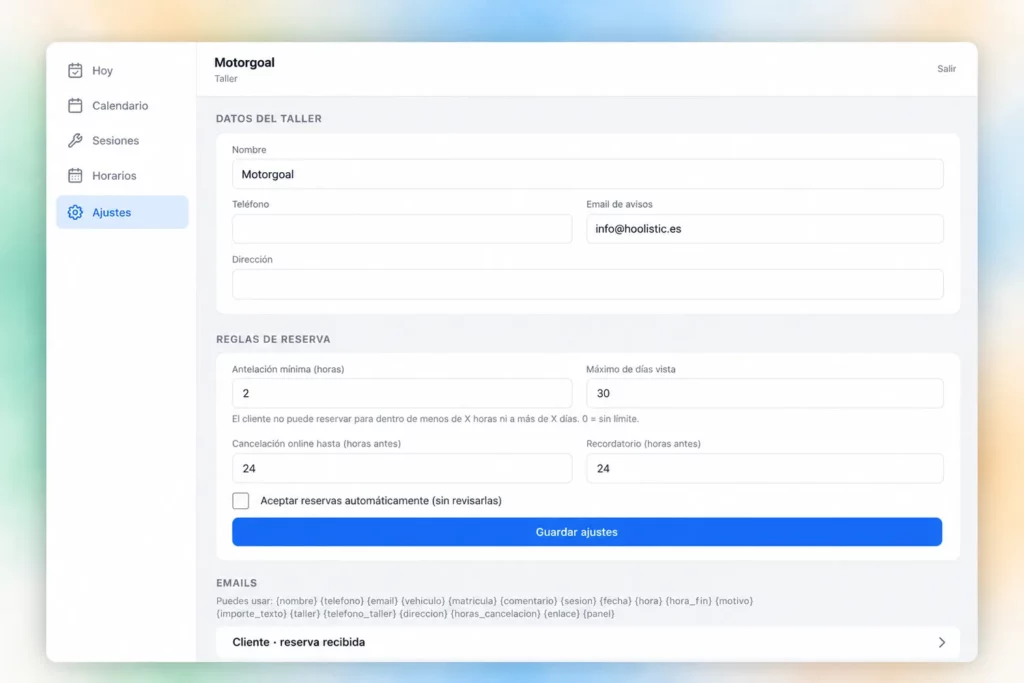Click the 'El cliente no puede reservar' hint
The width and height of the screenshot is (1024, 683).
point(436,419)
